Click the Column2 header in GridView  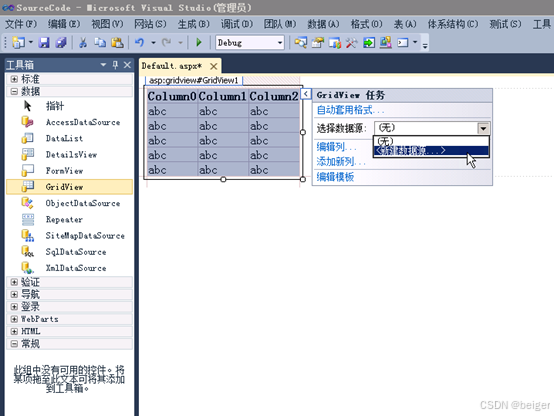(x=274, y=96)
